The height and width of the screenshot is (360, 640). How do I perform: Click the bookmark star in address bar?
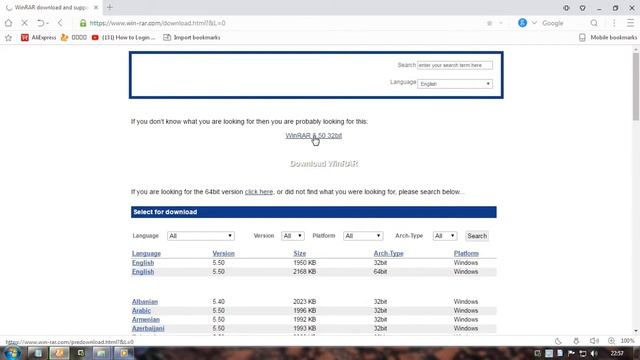click(x=489, y=23)
